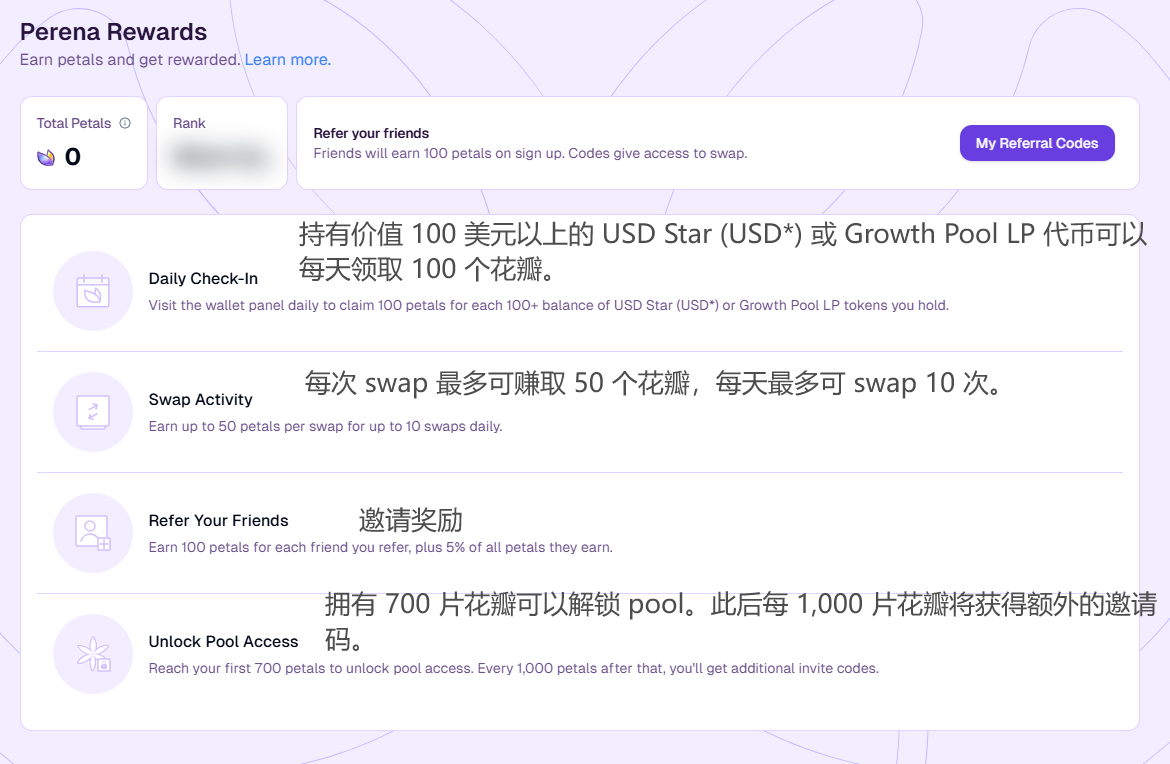Click the Rank label
Viewport: 1170px width, 764px height.
190,123
